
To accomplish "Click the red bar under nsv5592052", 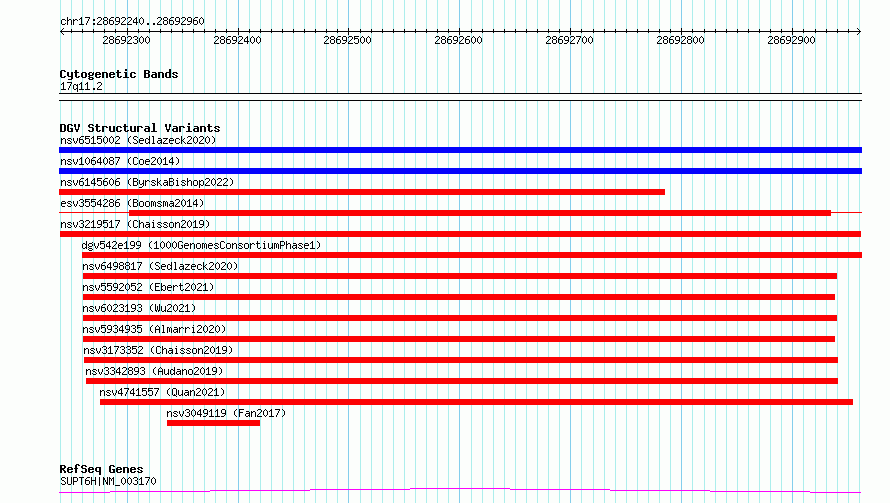I will (x=459, y=297).
